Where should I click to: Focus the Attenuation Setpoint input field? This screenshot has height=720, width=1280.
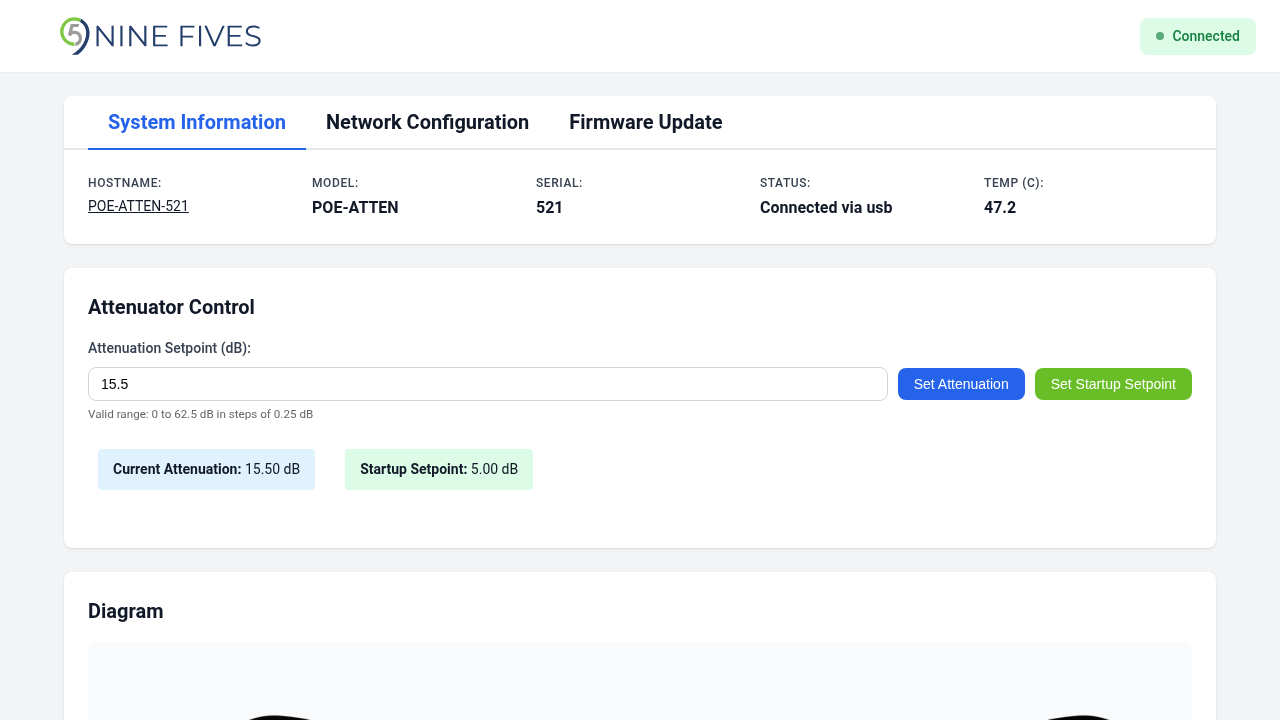[x=487, y=384]
